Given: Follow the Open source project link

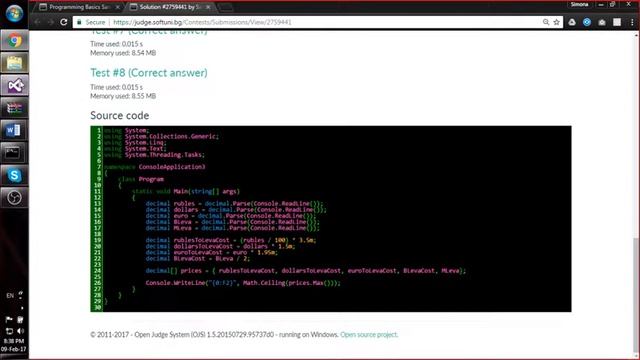Looking at the screenshot, I should point(369,334).
